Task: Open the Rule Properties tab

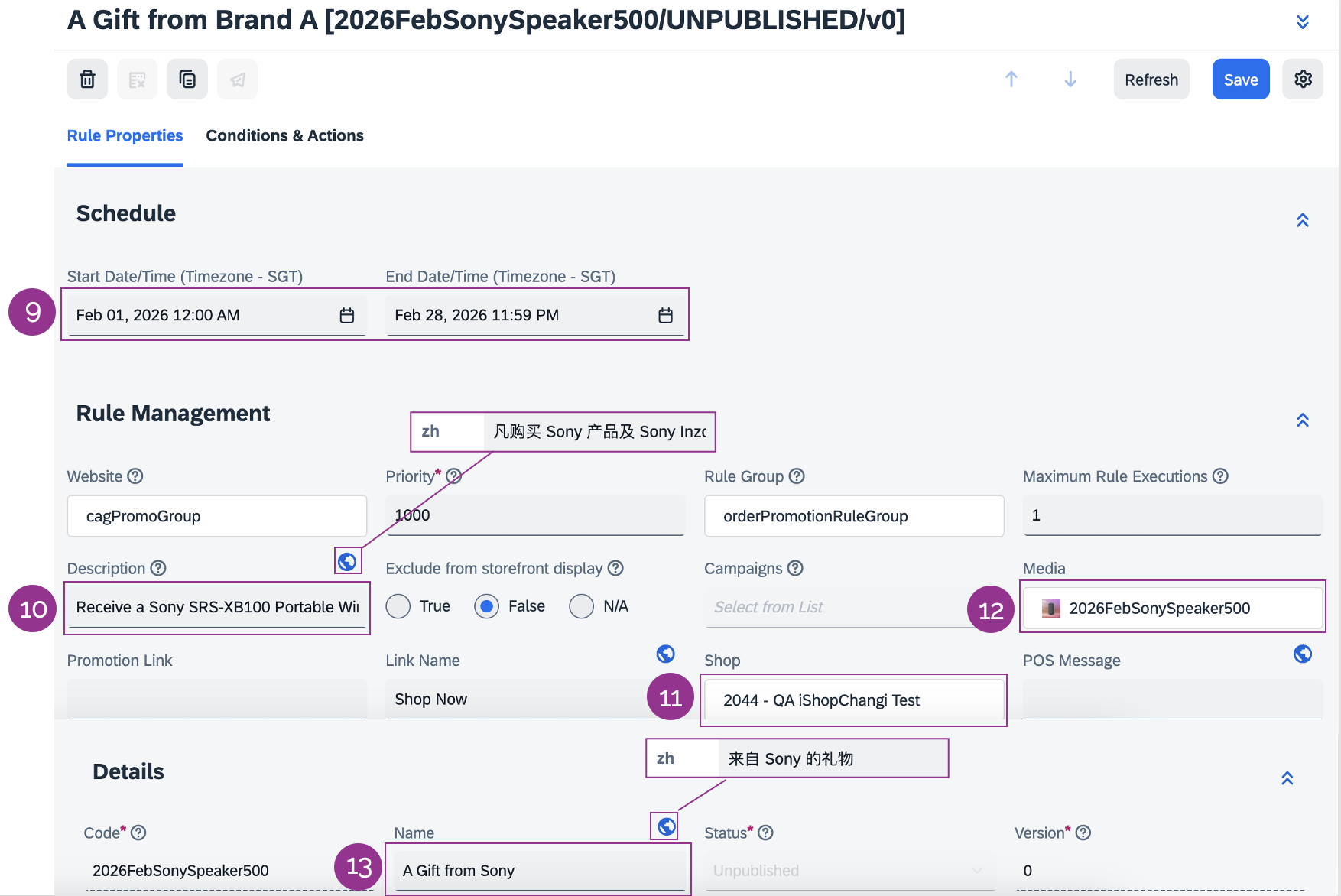Action: point(125,135)
